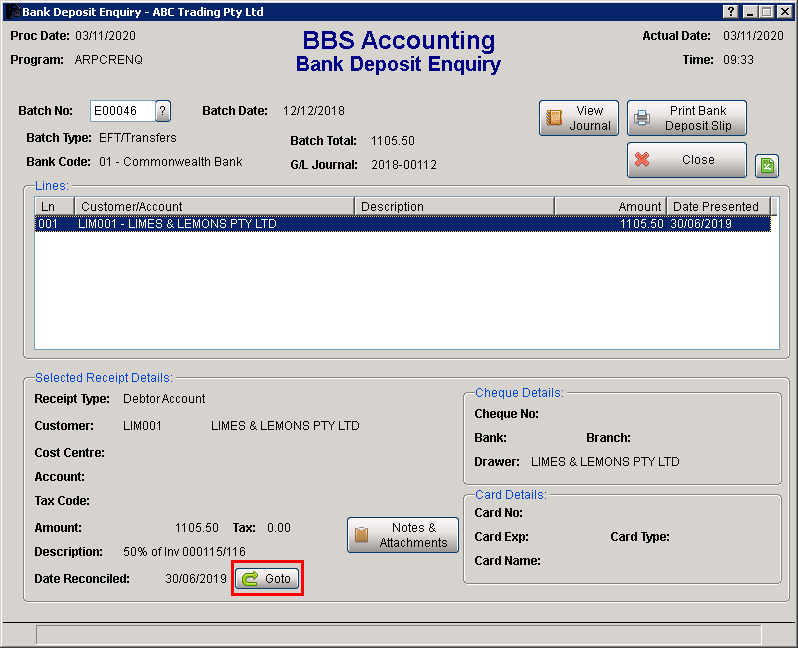
Task: Click the customer code LIM001 in receipt details
Action: click(x=142, y=426)
